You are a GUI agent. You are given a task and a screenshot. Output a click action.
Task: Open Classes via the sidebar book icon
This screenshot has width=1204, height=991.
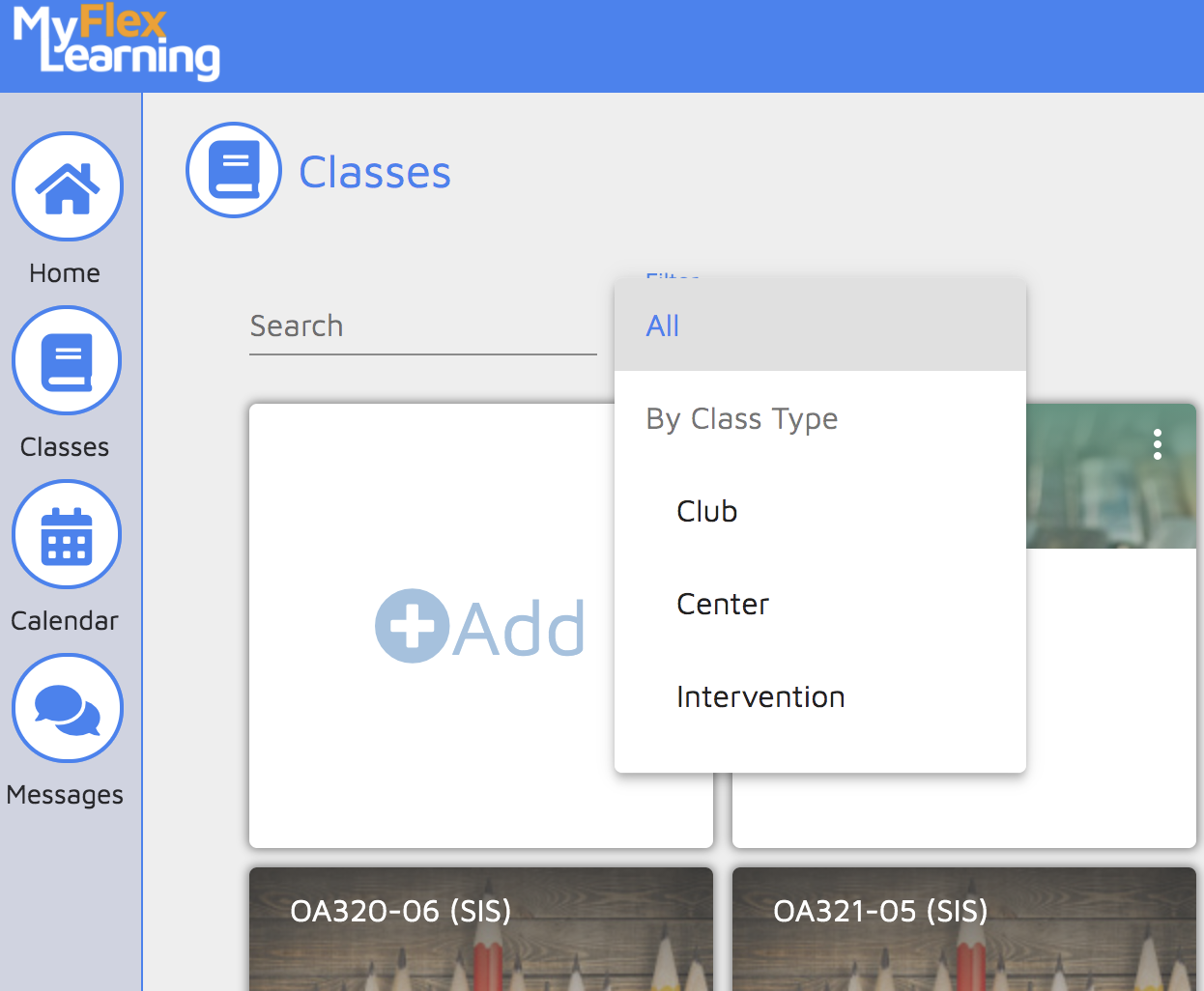point(67,361)
